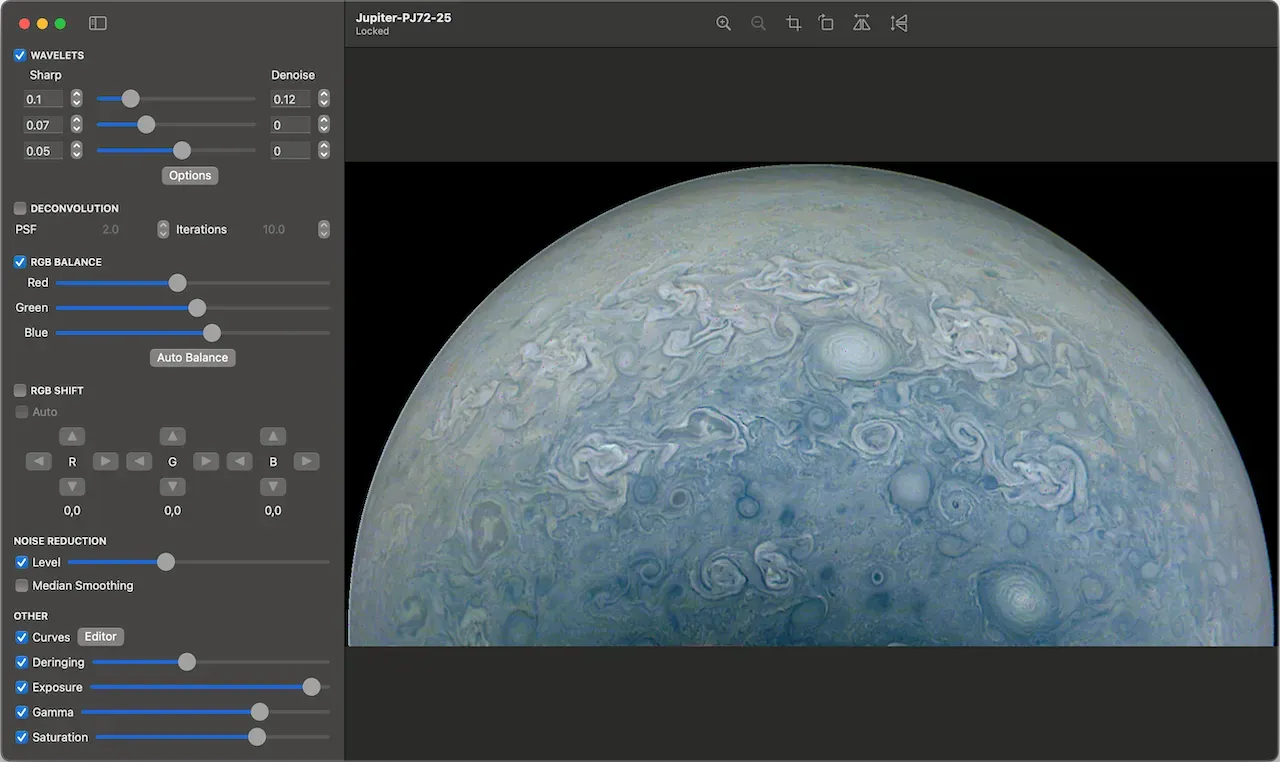Rotate the Jupiter image using the rotate icon
Screen dimensions: 1280x762
826,22
